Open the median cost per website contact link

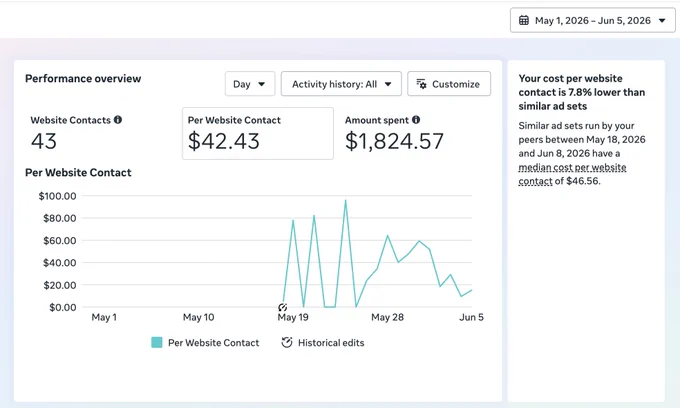point(572,174)
